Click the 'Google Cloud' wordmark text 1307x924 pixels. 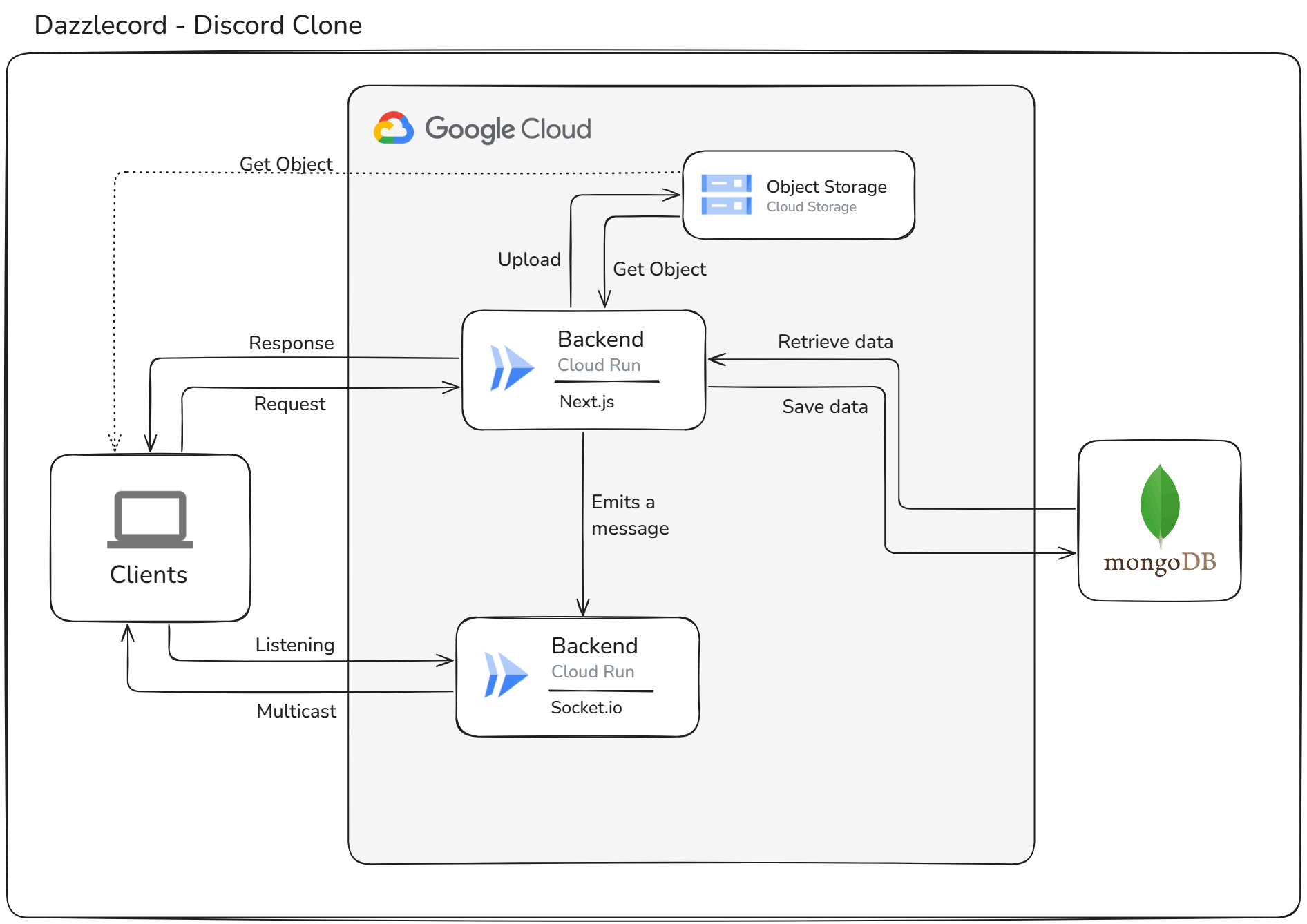(x=508, y=129)
